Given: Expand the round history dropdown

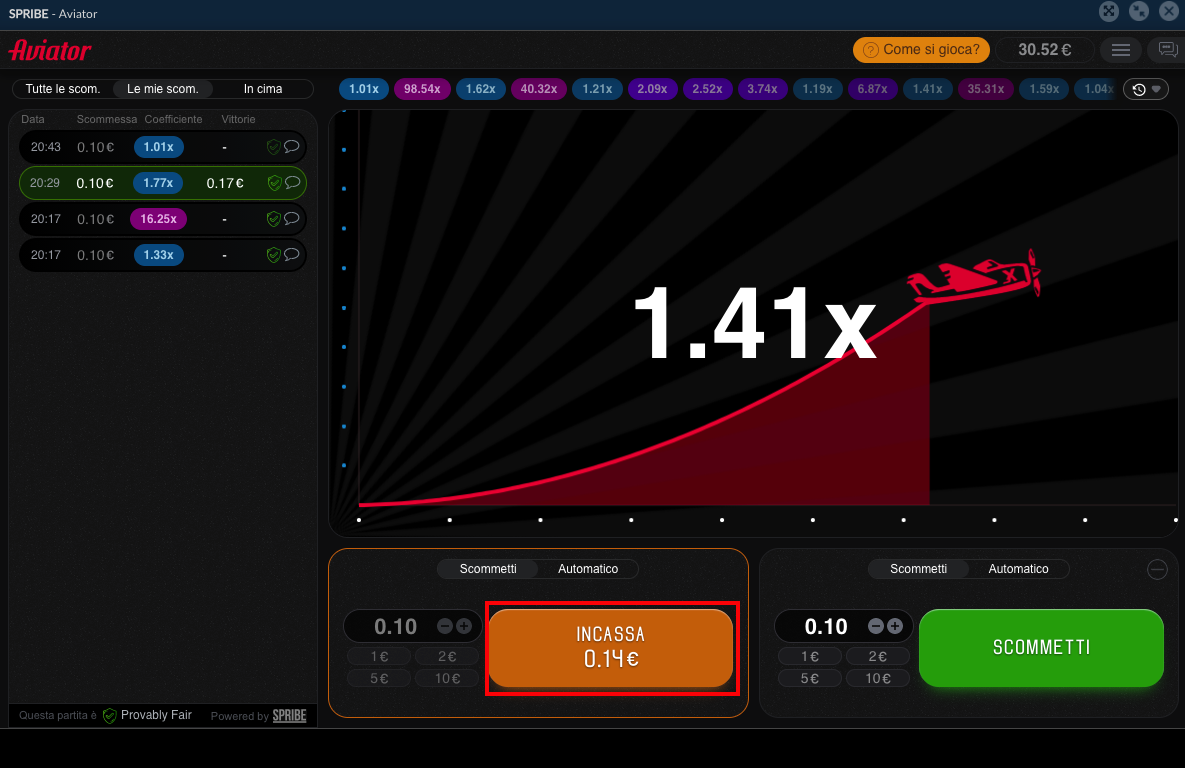Looking at the screenshot, I should coord(1146,89).
